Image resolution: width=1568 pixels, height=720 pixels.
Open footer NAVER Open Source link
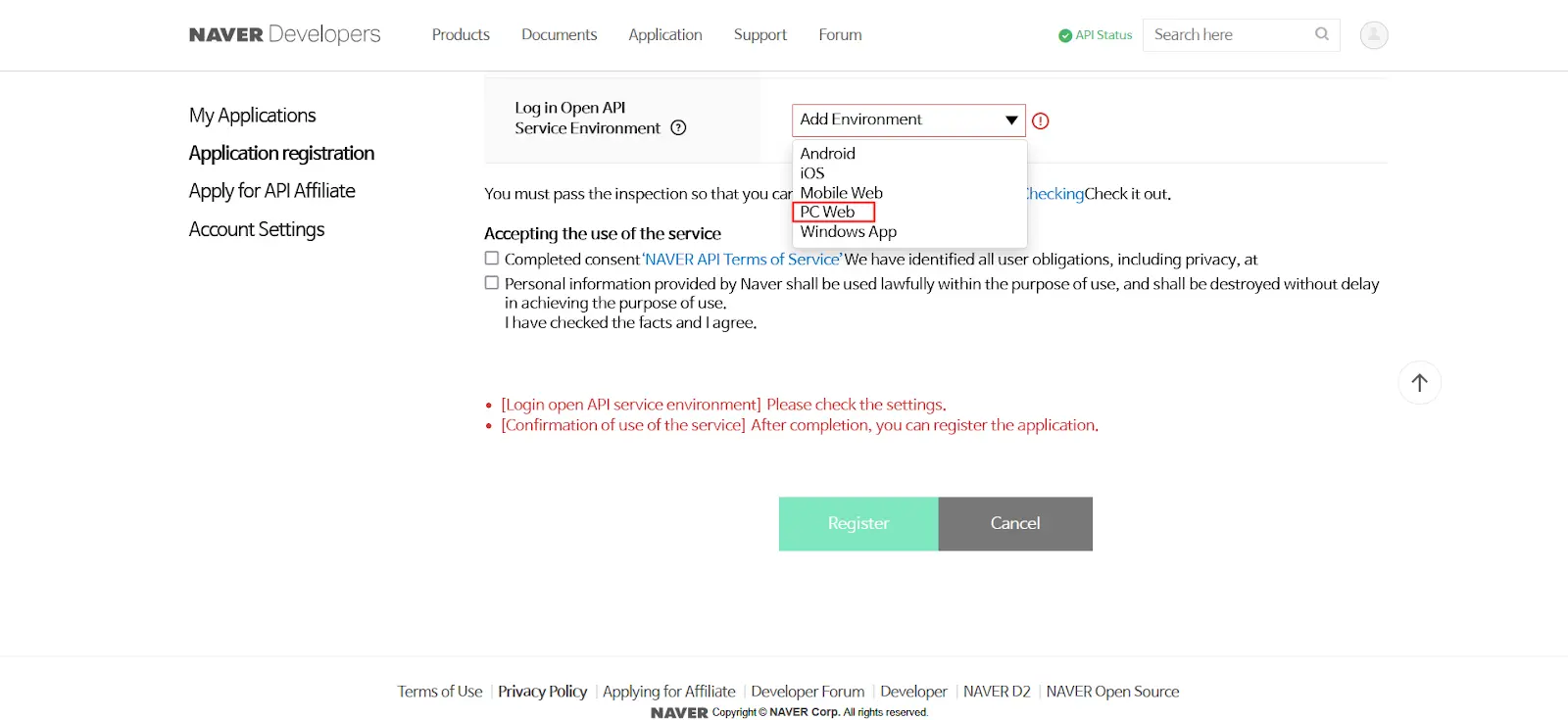pos(1112,692)
